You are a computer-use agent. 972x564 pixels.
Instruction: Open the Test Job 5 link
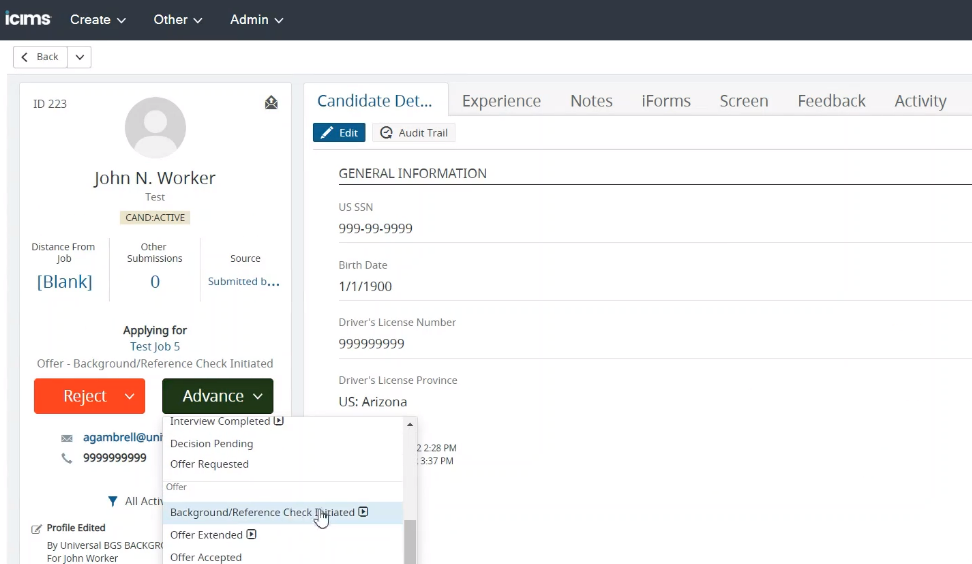[x=155, y=347]
